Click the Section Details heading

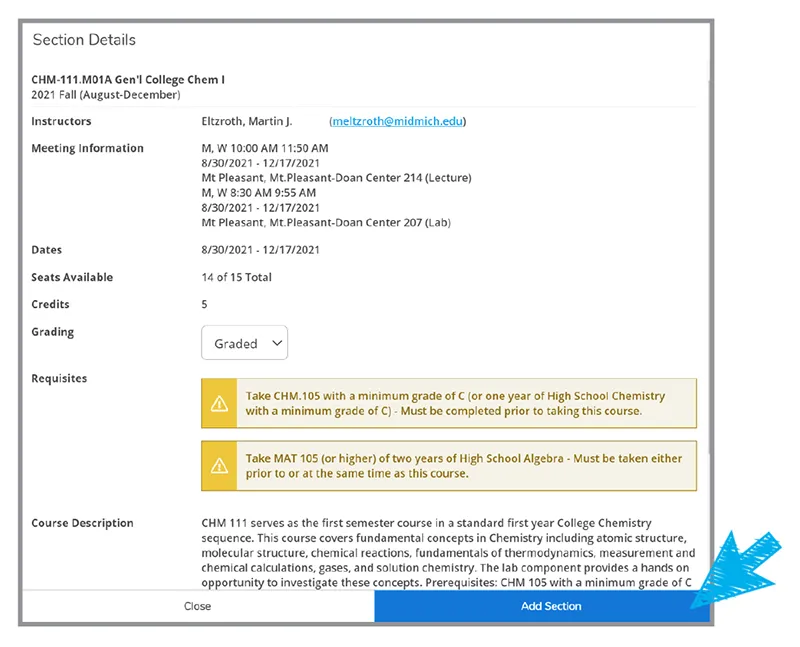(x=84, y=40)
